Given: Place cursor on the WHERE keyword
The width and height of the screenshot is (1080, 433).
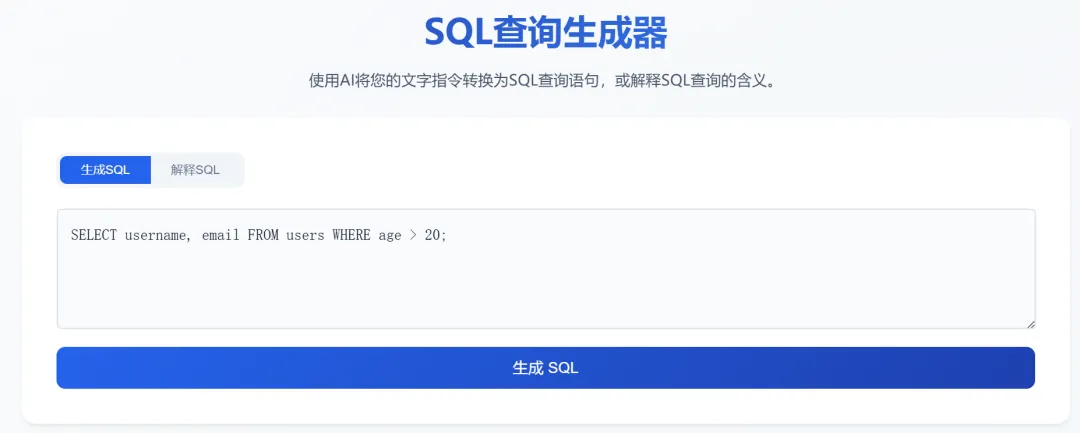Looking at the screenshot, I should click(351, 236).
